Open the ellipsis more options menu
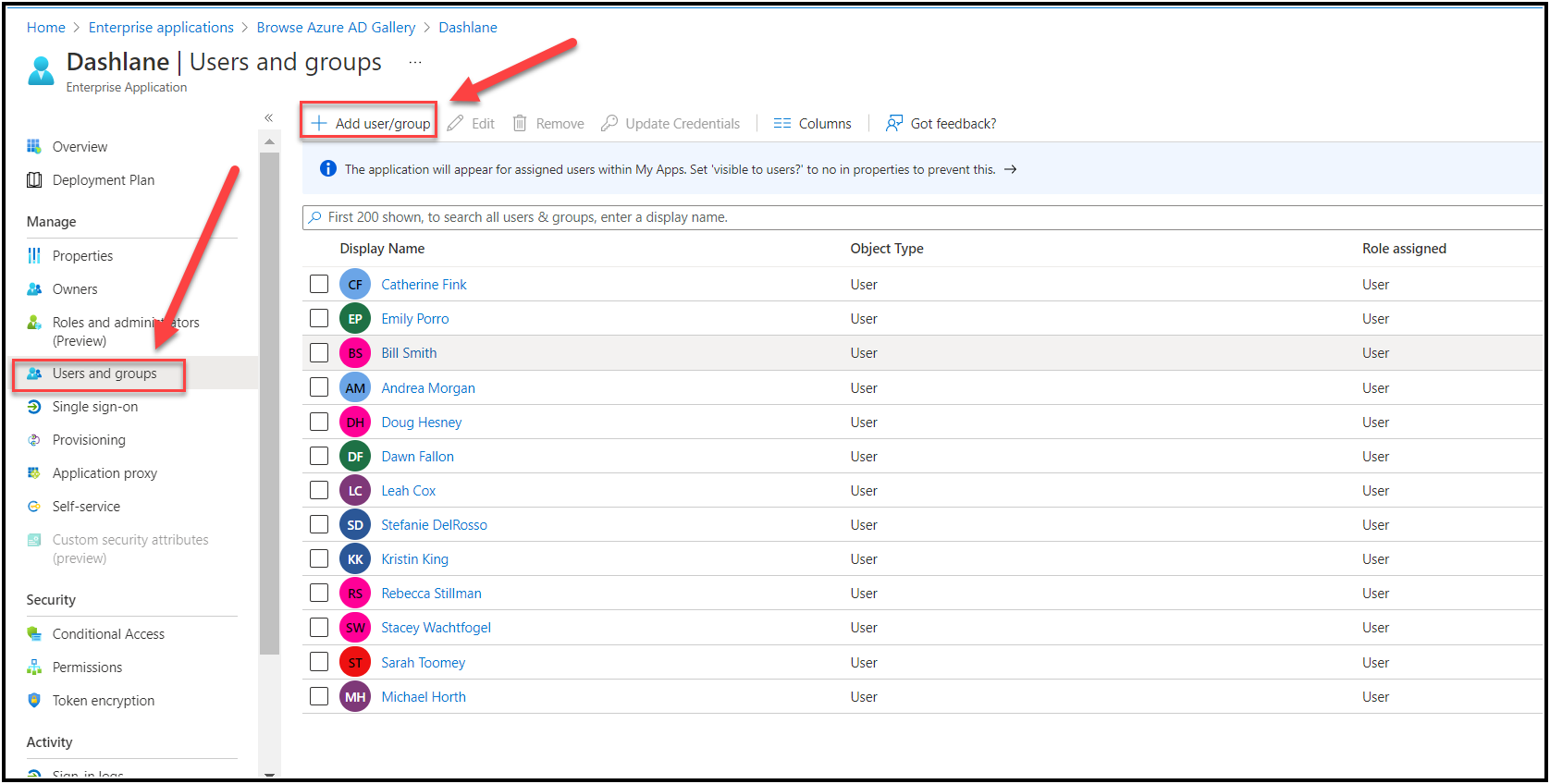Viewport: 1550px width, 784px height. pyautogui.click(x=415, y=62)
